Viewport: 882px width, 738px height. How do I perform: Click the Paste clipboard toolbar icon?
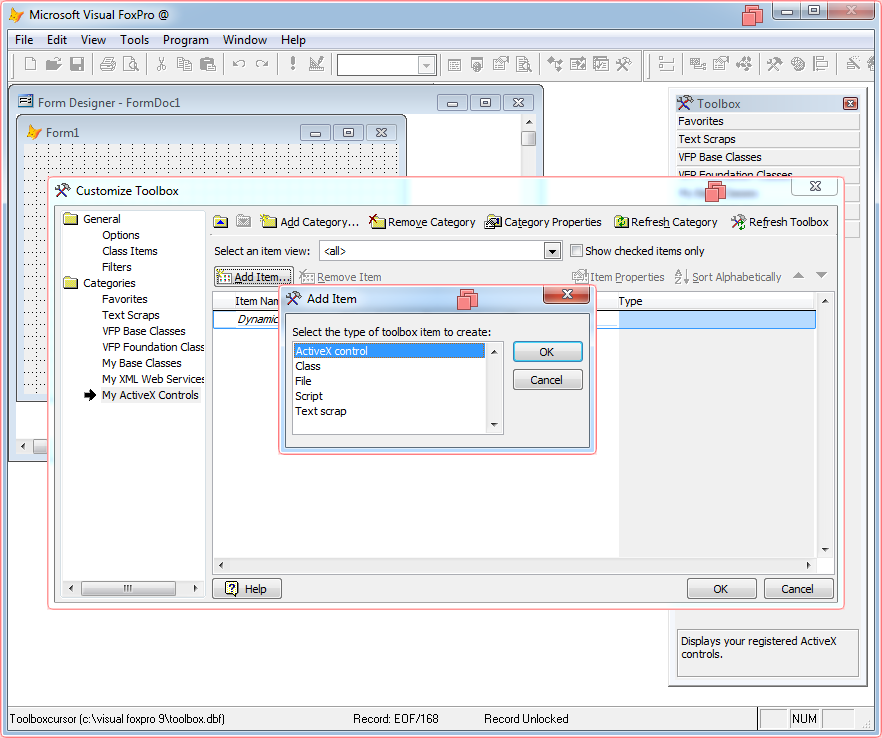pos(208,64)
